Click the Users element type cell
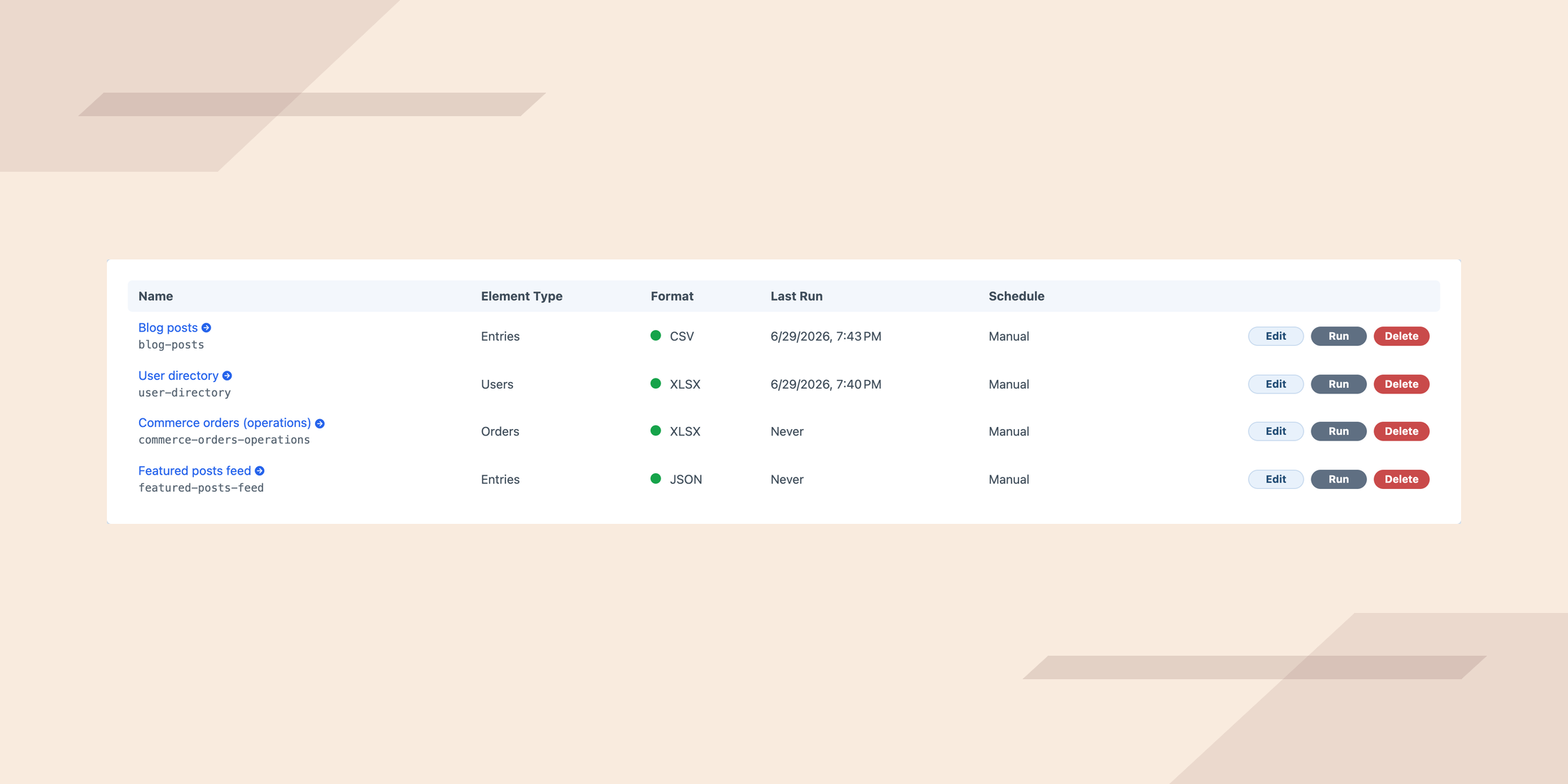The height and width of the screenshot is (784, 1568). 497,384
